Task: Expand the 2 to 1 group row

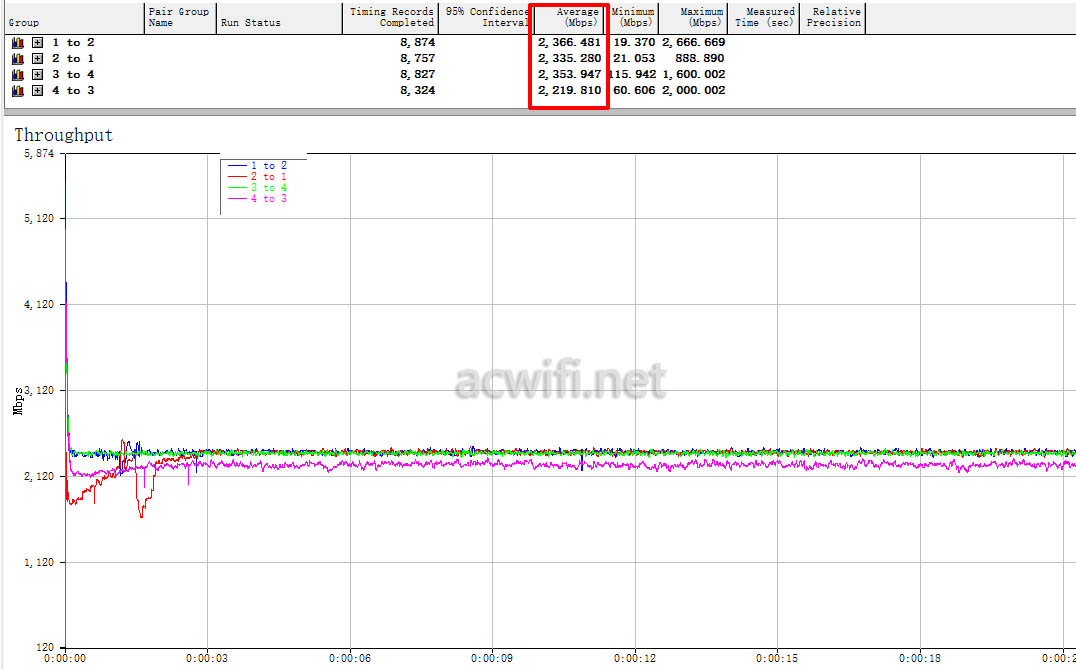Action: pyautogui.click(x=38, y=58)
